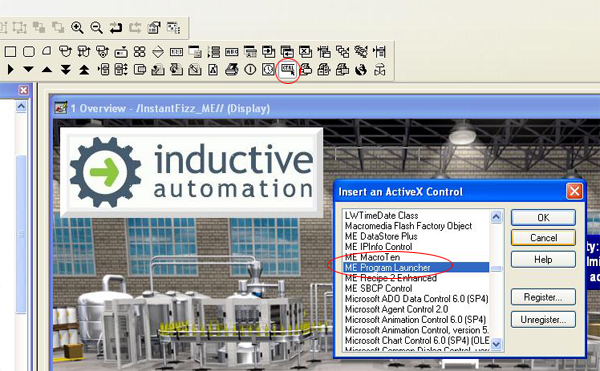
Task: Select Microsoft Animation Control 6.0 (SP4)
Action: coord(416,319)
